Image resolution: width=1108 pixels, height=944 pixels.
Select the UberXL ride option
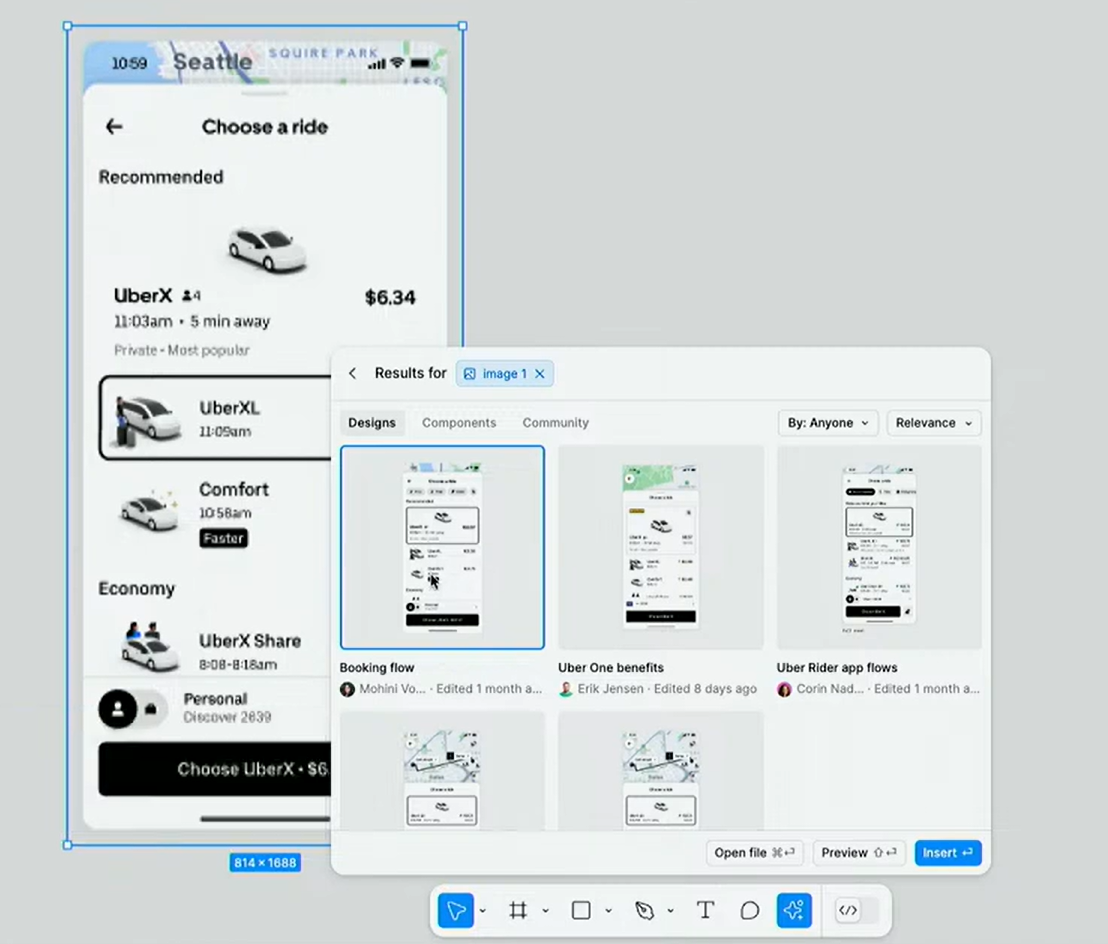coord(216,418)
